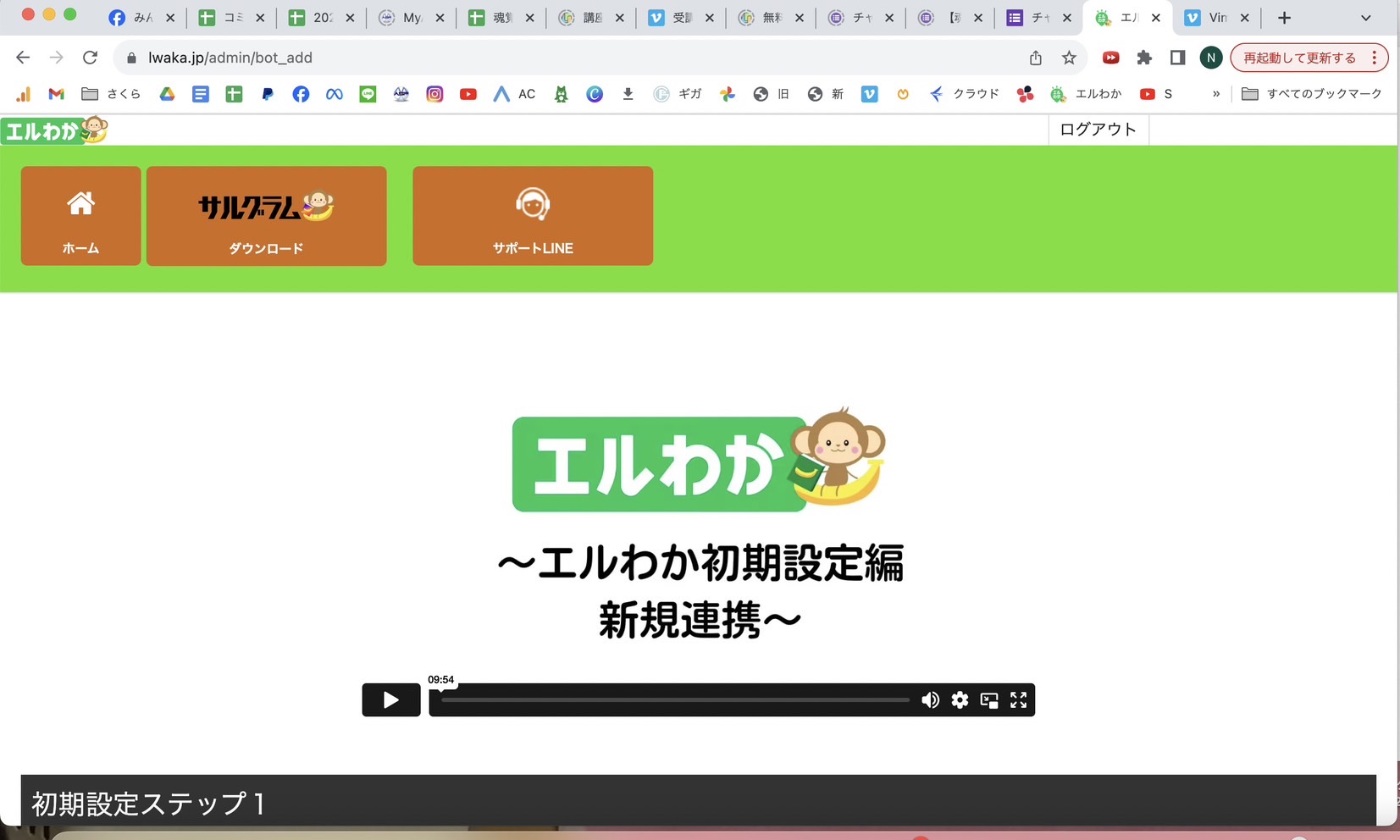Open the 新 bookmark
This screenshot has width=1400, height=840.
coord(826,94)
